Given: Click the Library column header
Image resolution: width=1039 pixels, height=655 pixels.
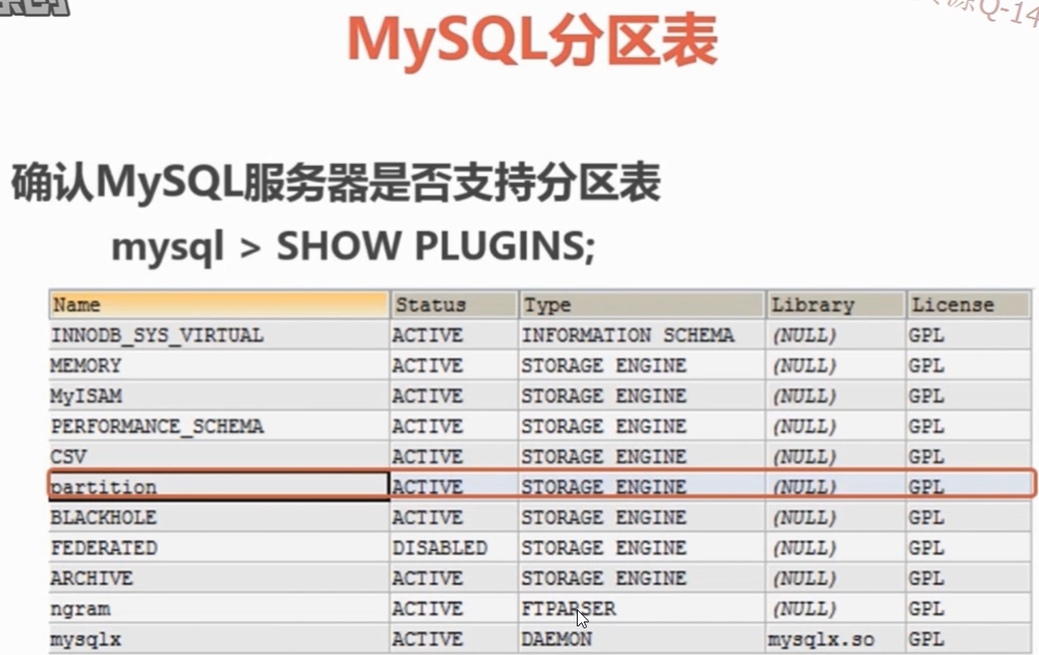Looking at the screenshot, I should (836, 304).
